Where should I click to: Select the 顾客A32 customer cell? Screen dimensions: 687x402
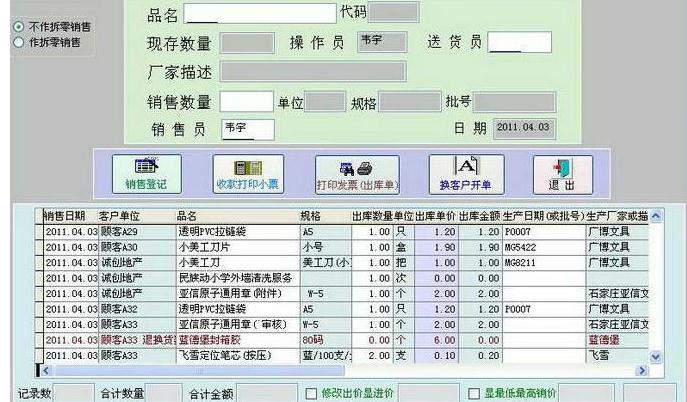click(137, 309)
